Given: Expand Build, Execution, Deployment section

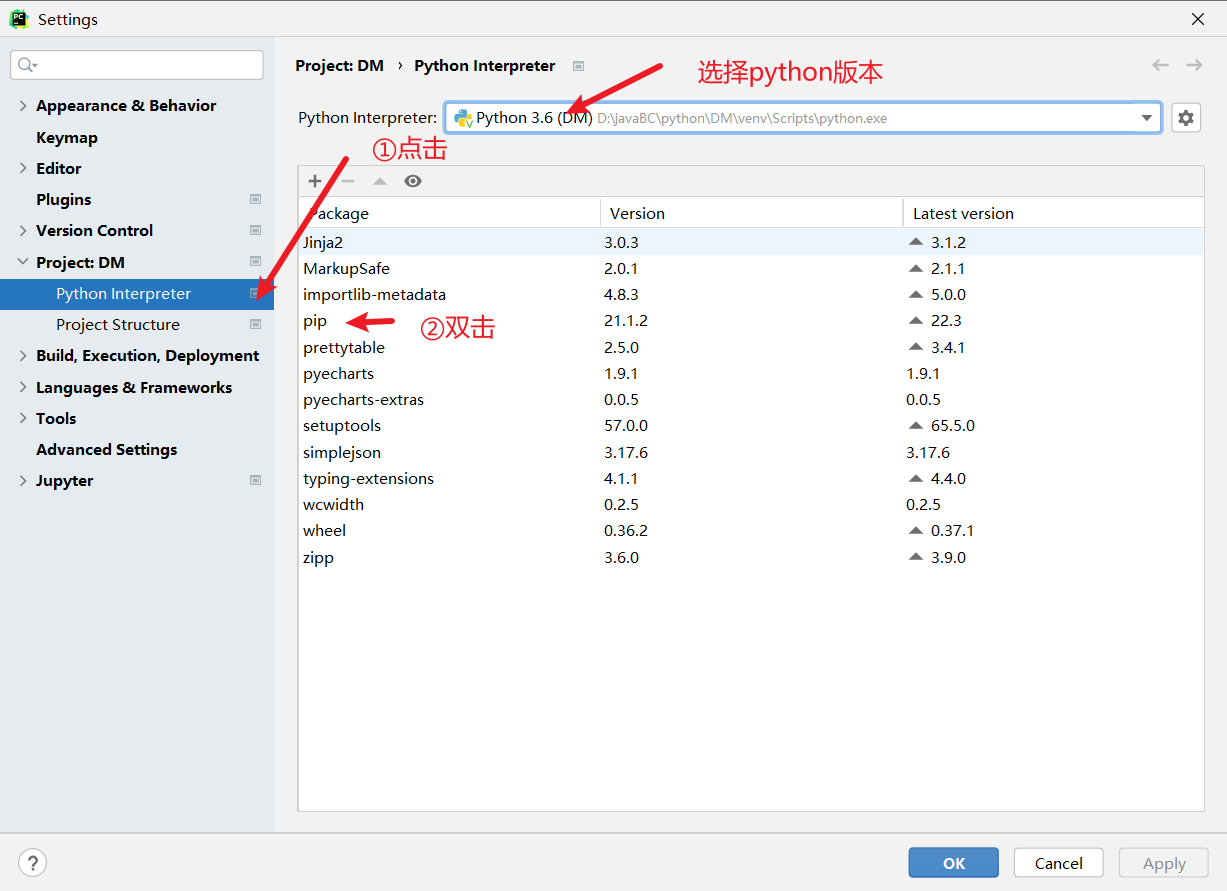Looking at the screenshot, I should [x=23, y=356].
